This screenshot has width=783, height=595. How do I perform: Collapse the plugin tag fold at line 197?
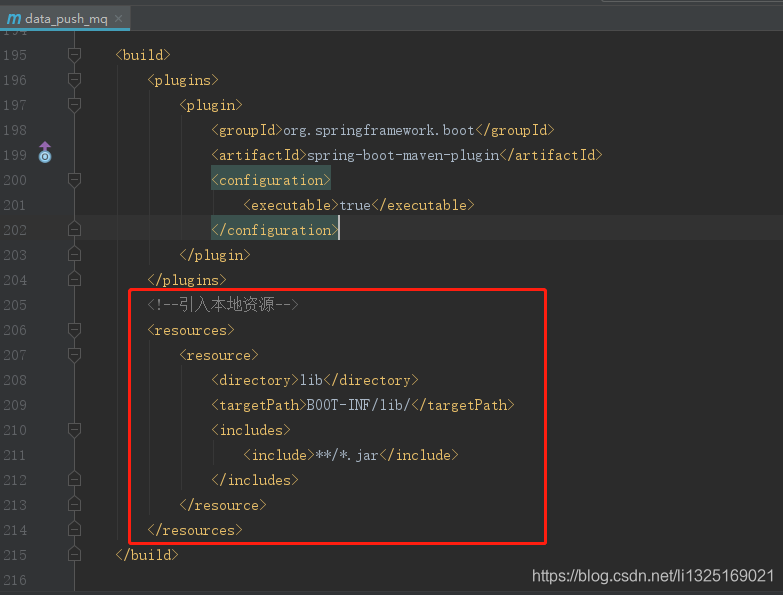(x=74, y=105)
